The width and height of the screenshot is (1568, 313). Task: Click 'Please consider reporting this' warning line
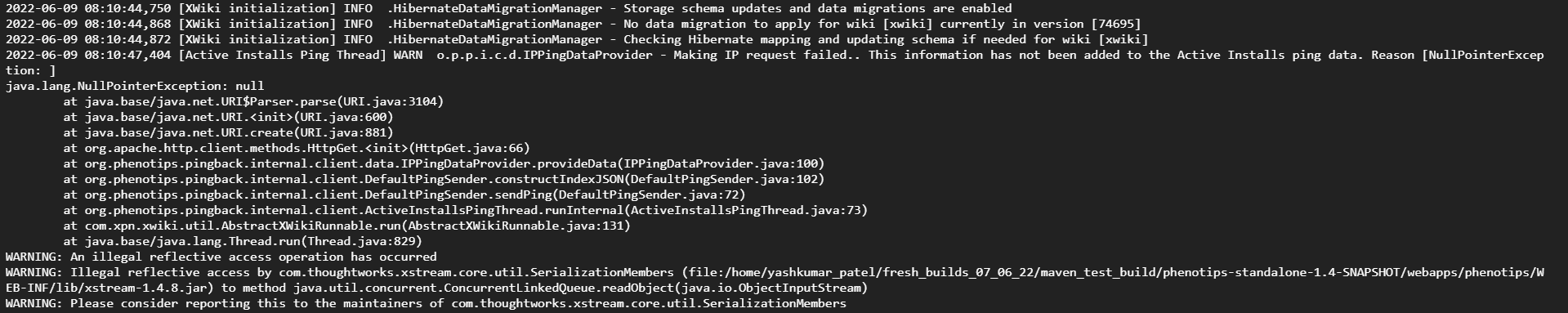[x=426, y=303]
